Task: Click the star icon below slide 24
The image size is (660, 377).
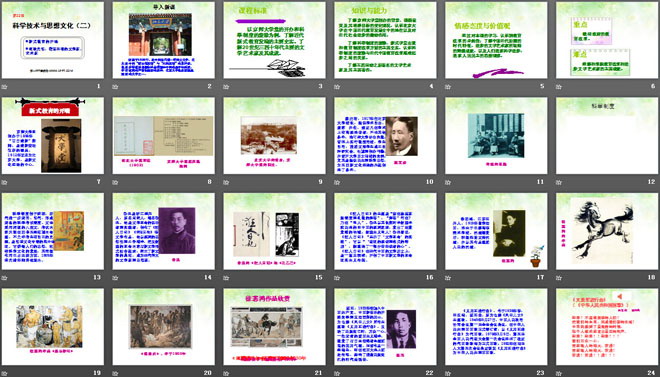Action: click(x=559, y=373)
